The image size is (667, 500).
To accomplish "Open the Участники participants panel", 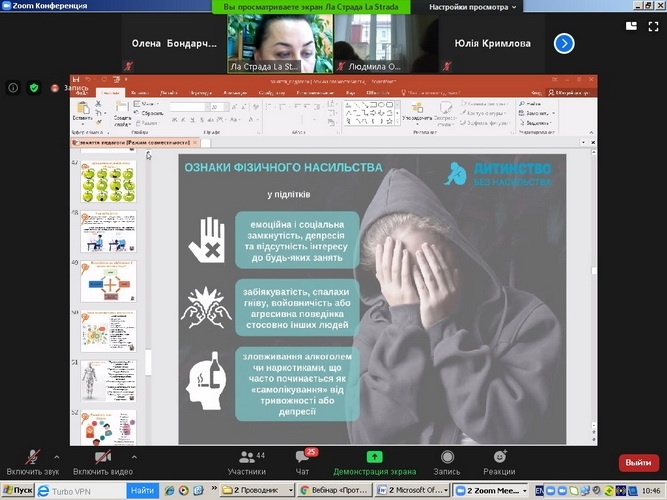I will (246, 460).
